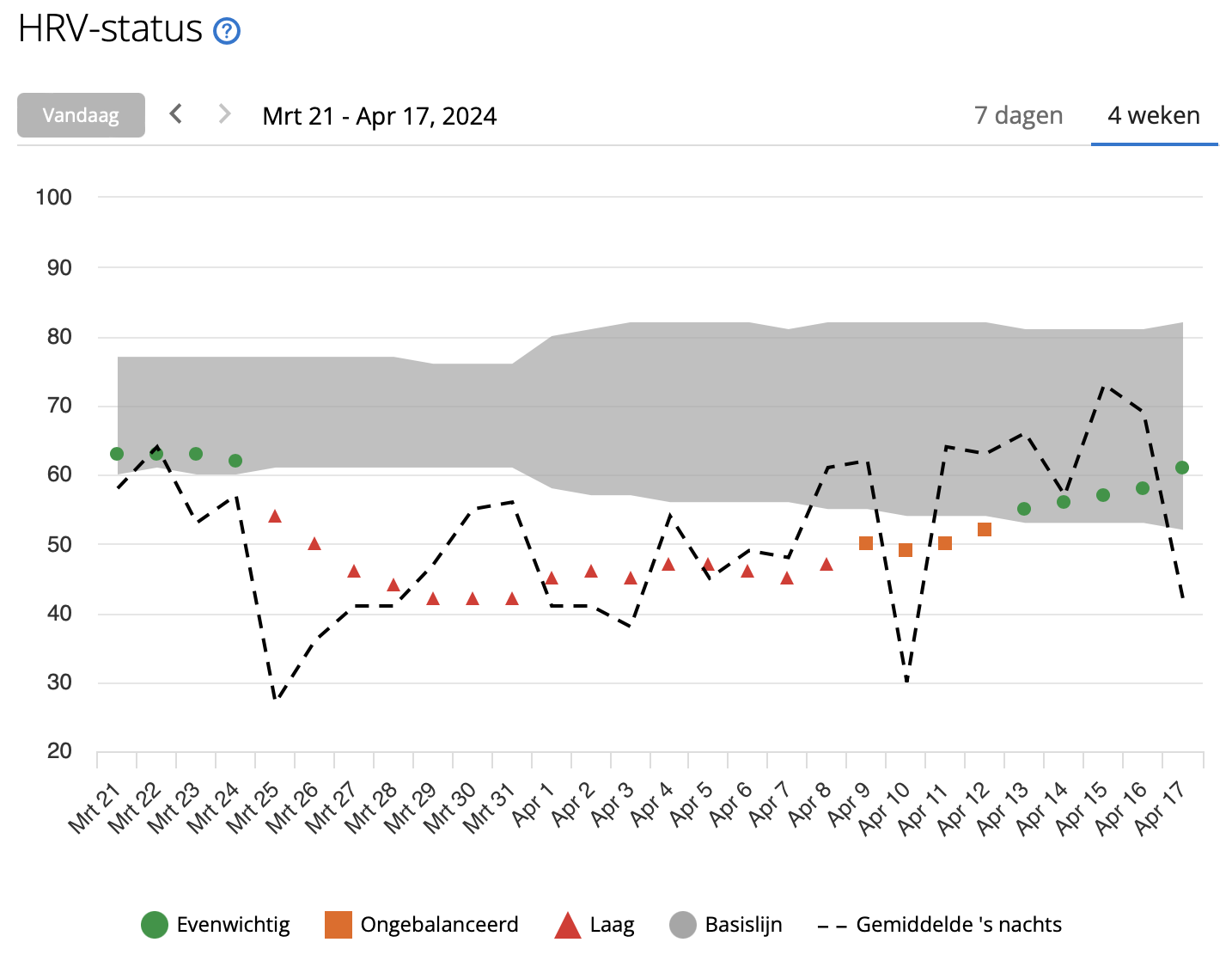
Task: Click the green dot on Apr 17
Action: pyautogui.click(x=1182, y=468)
